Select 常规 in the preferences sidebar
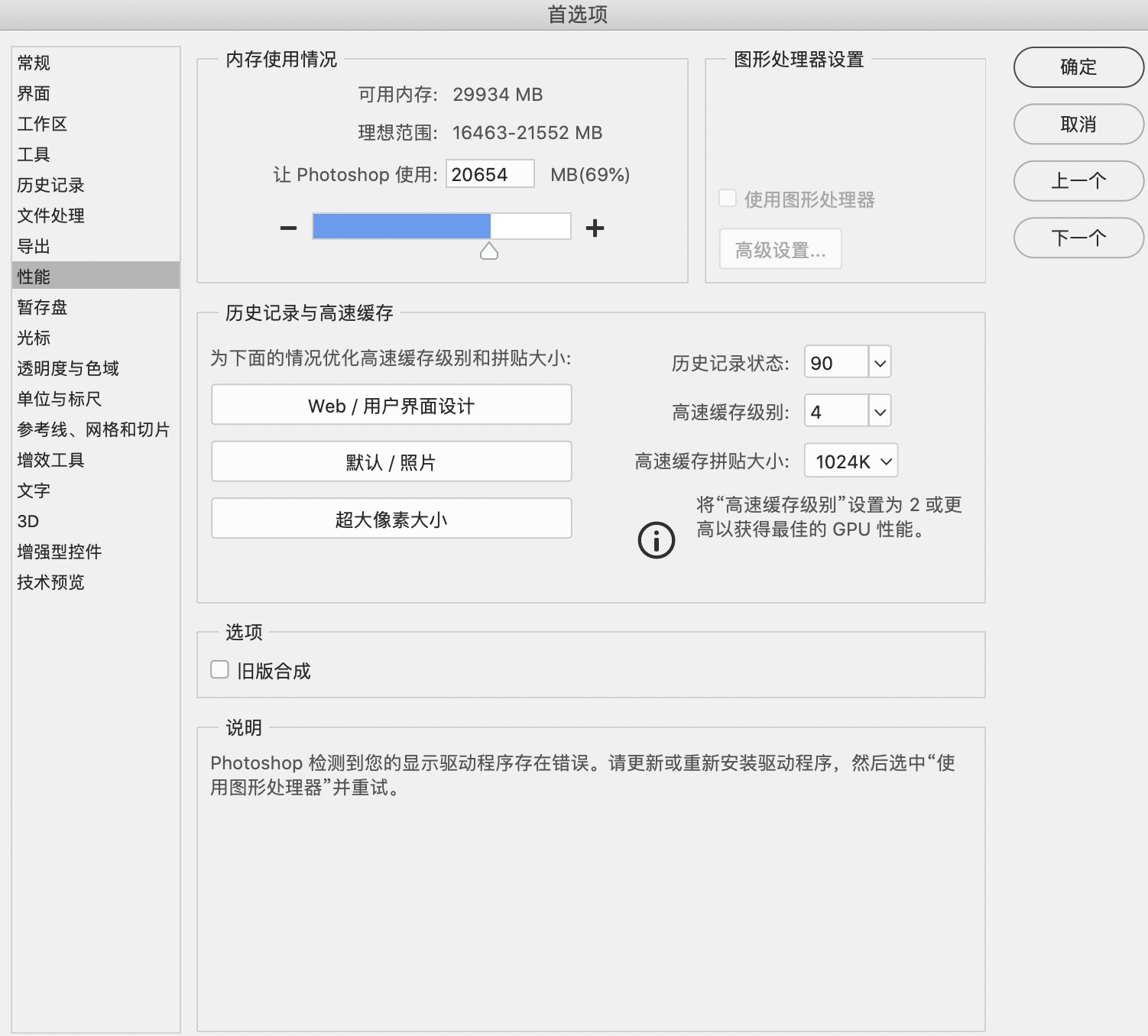This screenshot has height=1036, width=1148. (x=34, y=63)
